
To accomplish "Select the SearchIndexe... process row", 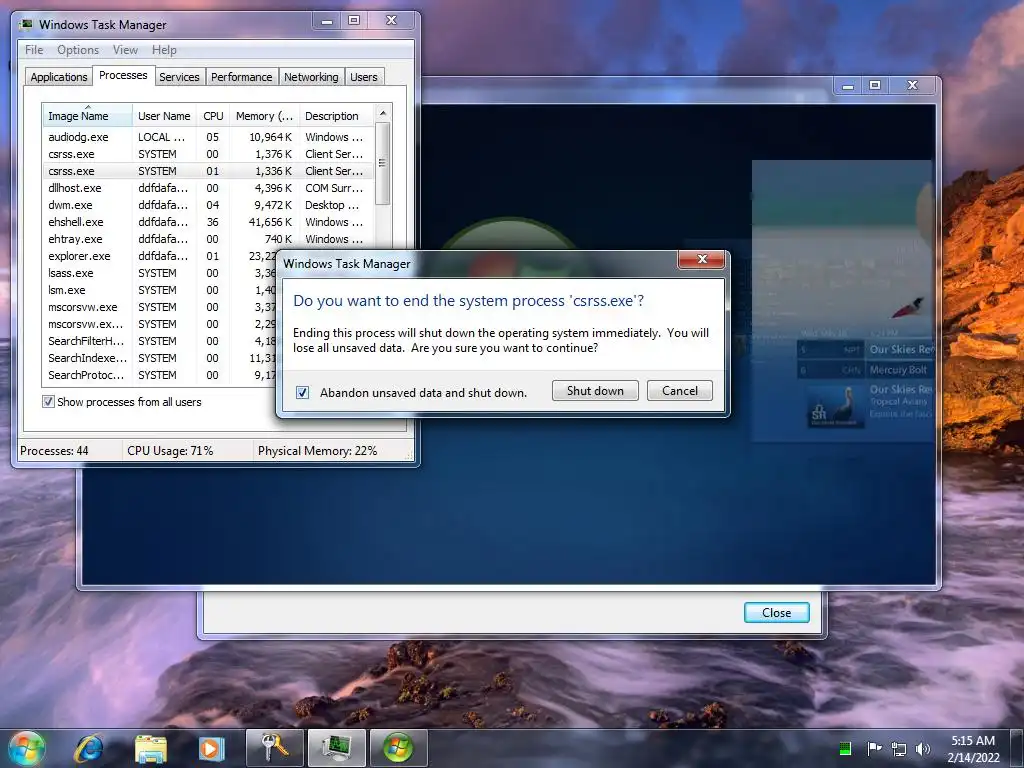I will point(159,358).
